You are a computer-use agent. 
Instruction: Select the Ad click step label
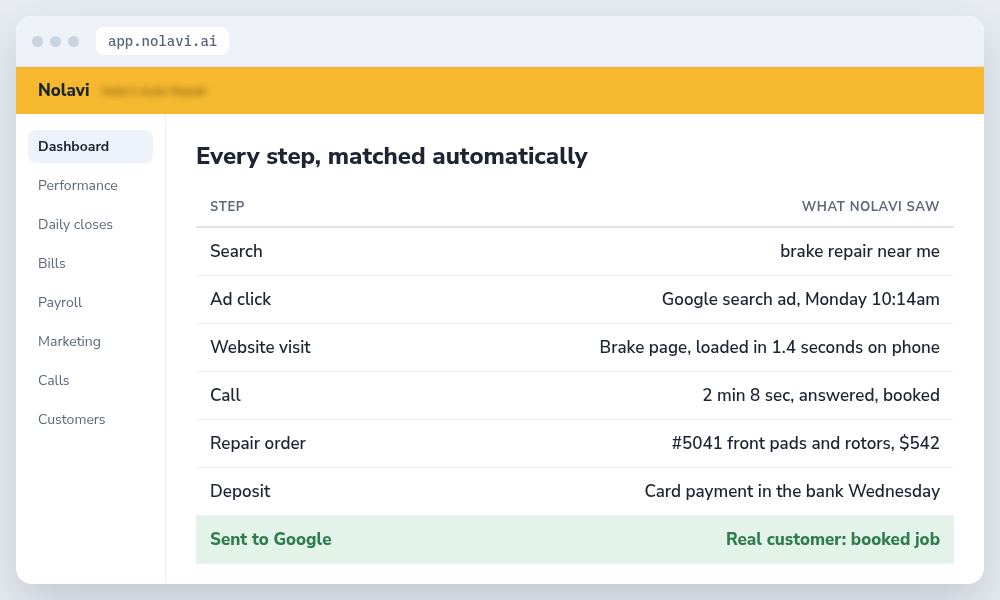(x=240, y=299)
